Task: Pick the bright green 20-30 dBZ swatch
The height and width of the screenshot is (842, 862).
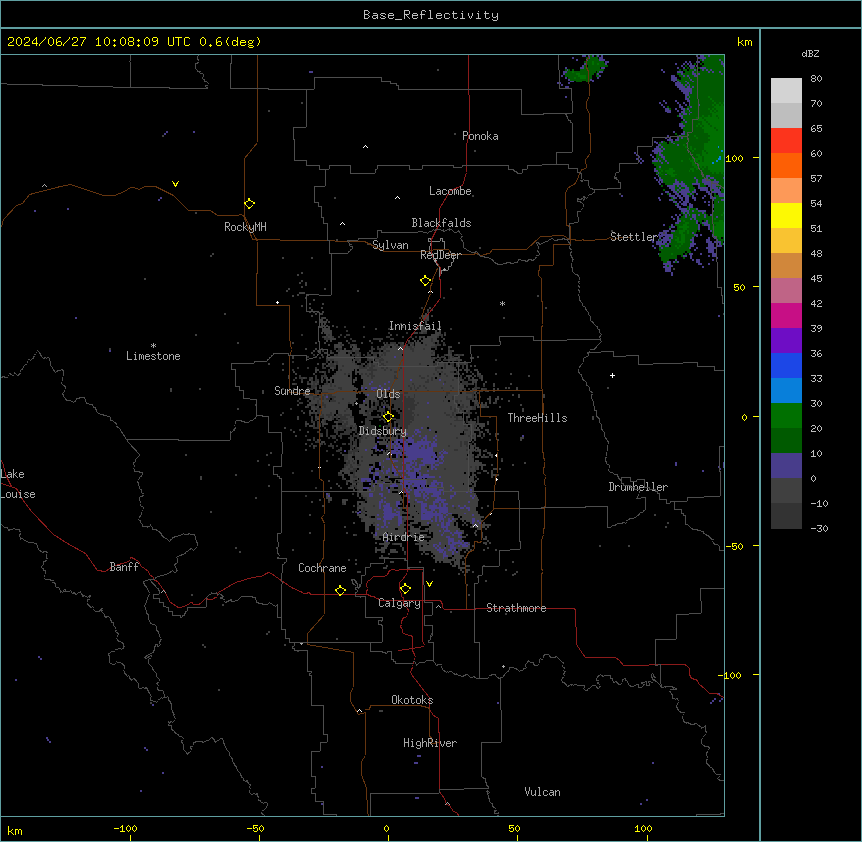Action: tap(786, 416)
